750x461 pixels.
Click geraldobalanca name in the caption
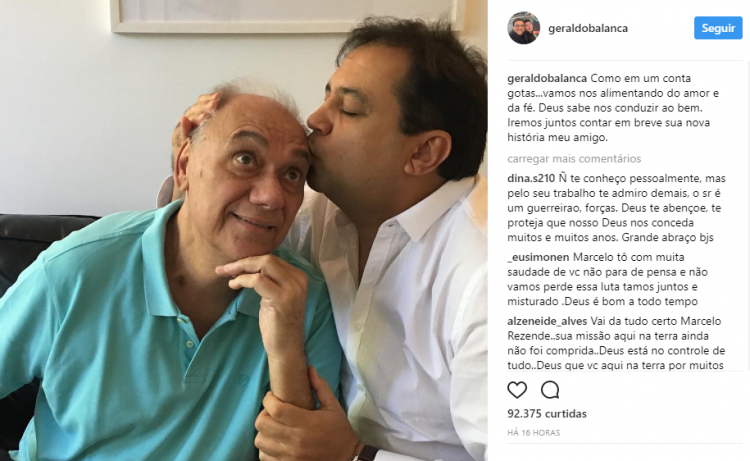click(547, 78)
